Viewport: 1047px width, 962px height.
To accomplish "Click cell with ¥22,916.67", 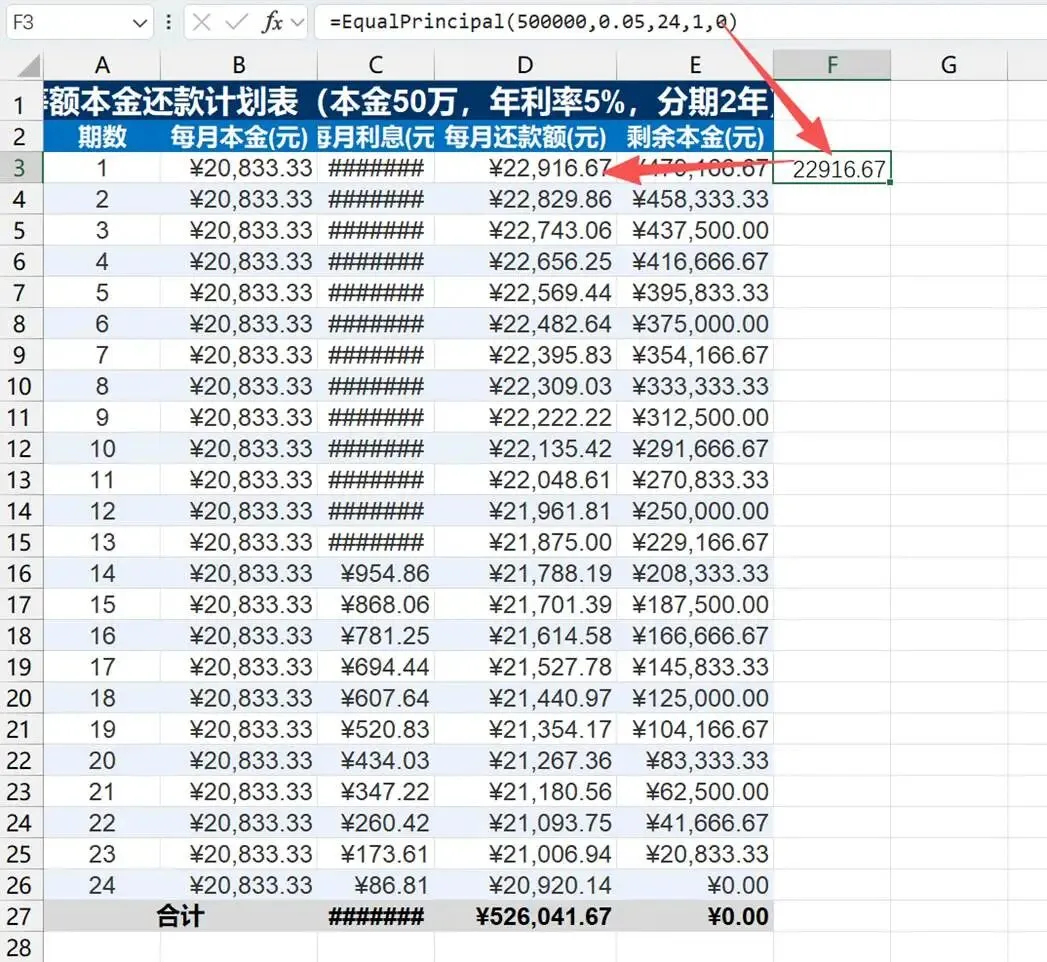I will click(x=525, y=168).
